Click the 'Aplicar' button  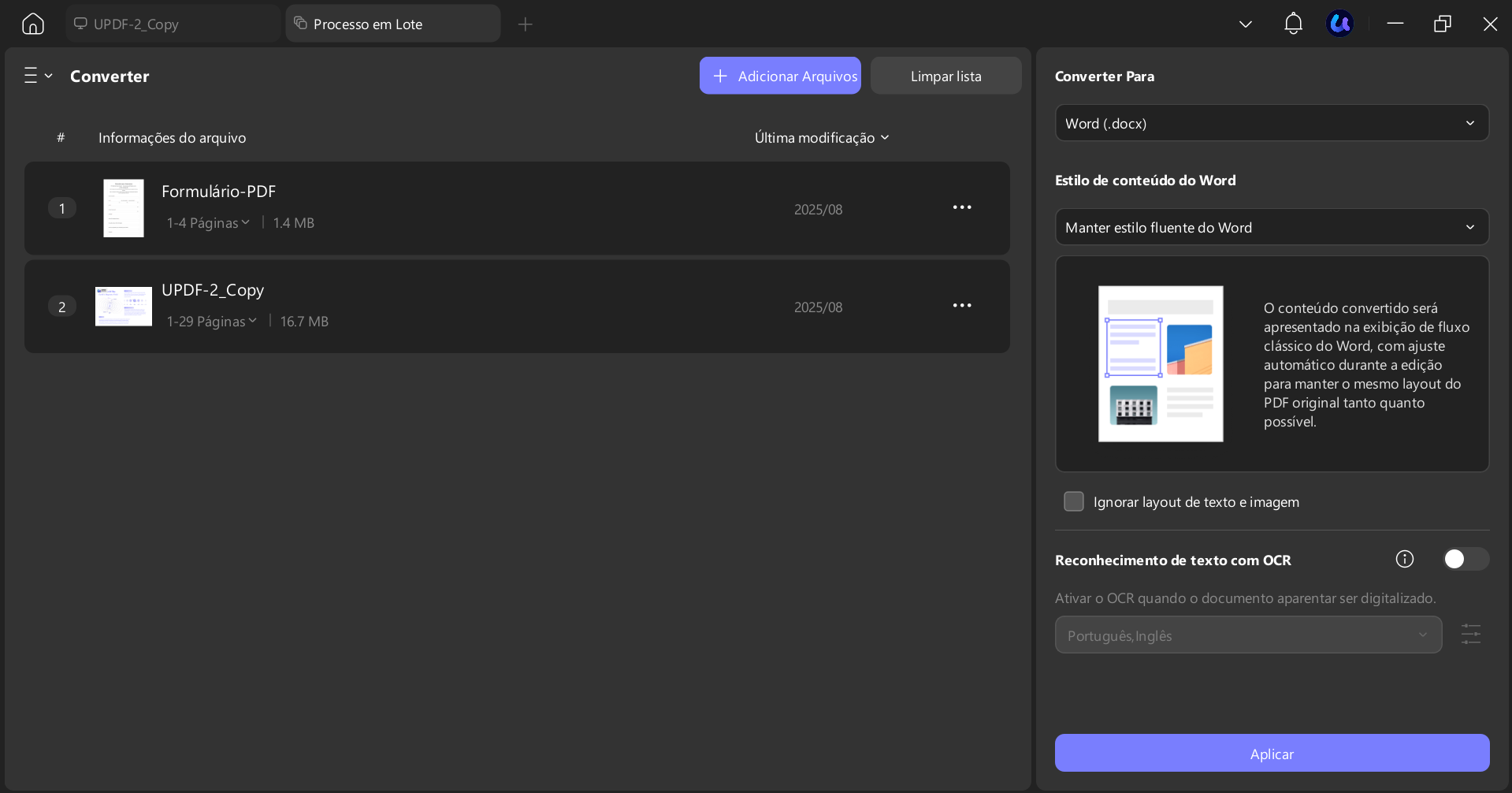point(1271,753)
